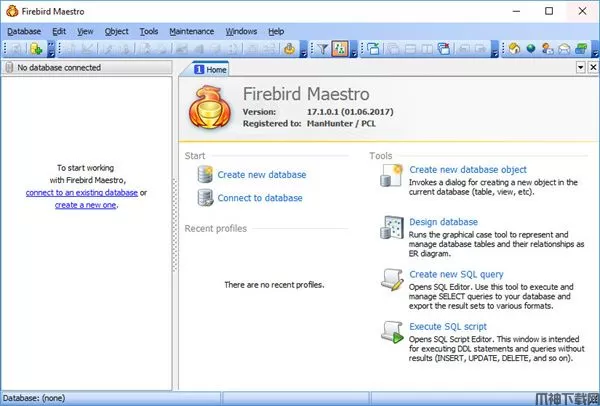Click the Firebird Maestro title bar app icon
The image size is (600, 406).
click(x=12, y=11)
